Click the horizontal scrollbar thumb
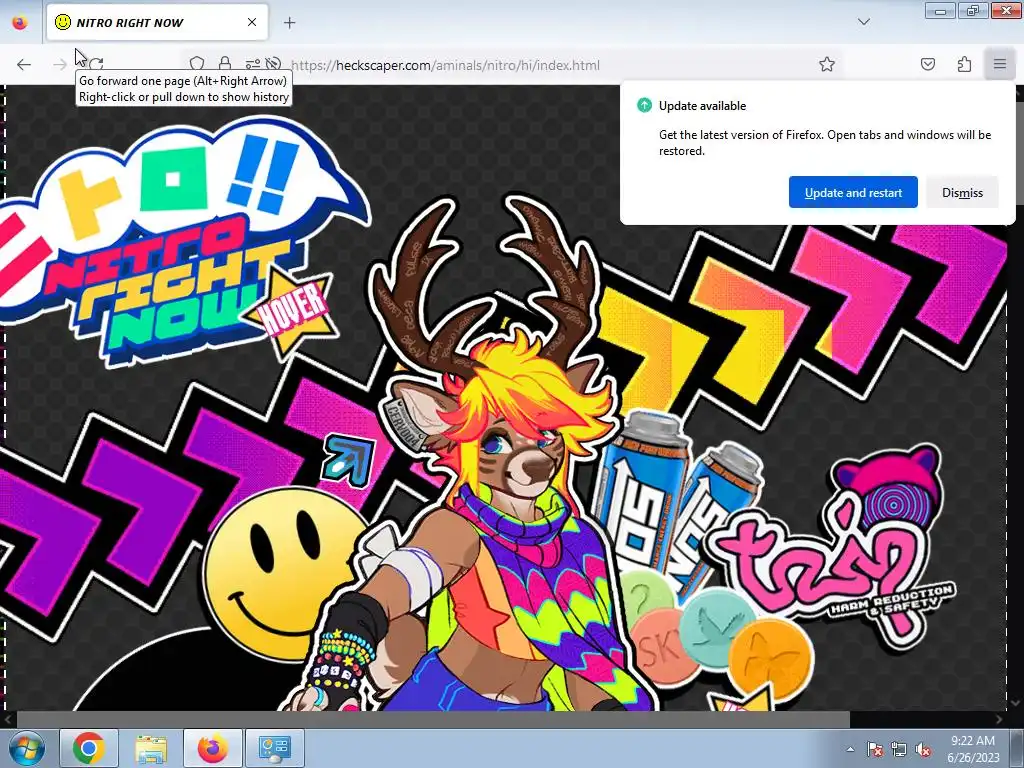The width and height of the screenshot is (1024, 768). [433, 719]
